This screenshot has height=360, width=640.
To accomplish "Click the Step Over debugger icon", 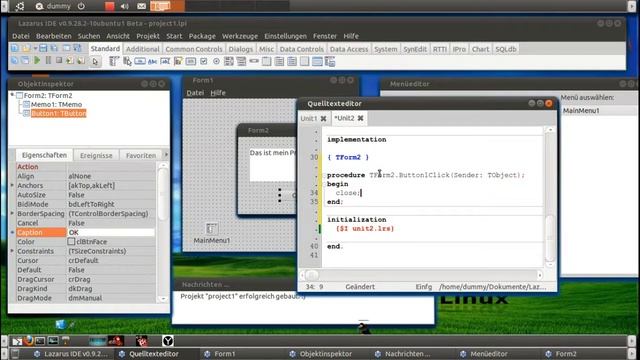I will tap(81, 61).
